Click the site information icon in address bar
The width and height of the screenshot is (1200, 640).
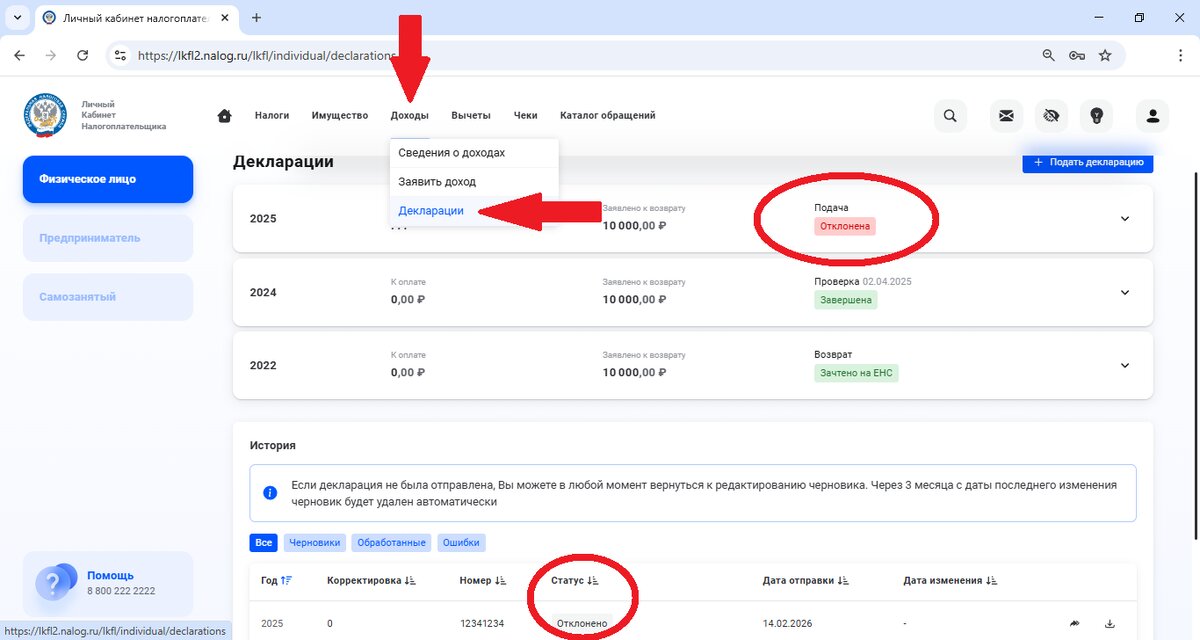tap(120, 56)
